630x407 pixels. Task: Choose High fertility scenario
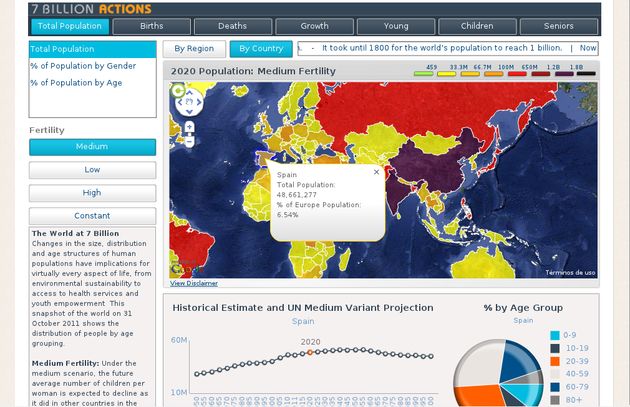[92, 193]
